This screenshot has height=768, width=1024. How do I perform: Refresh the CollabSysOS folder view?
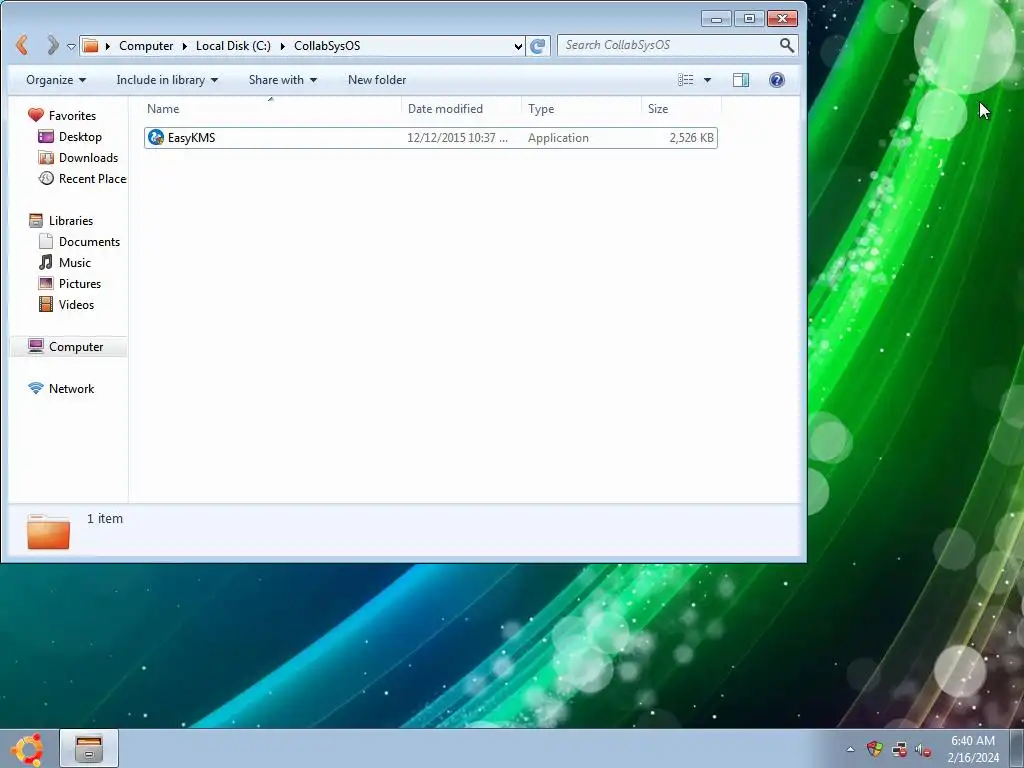tap(537, 46)
